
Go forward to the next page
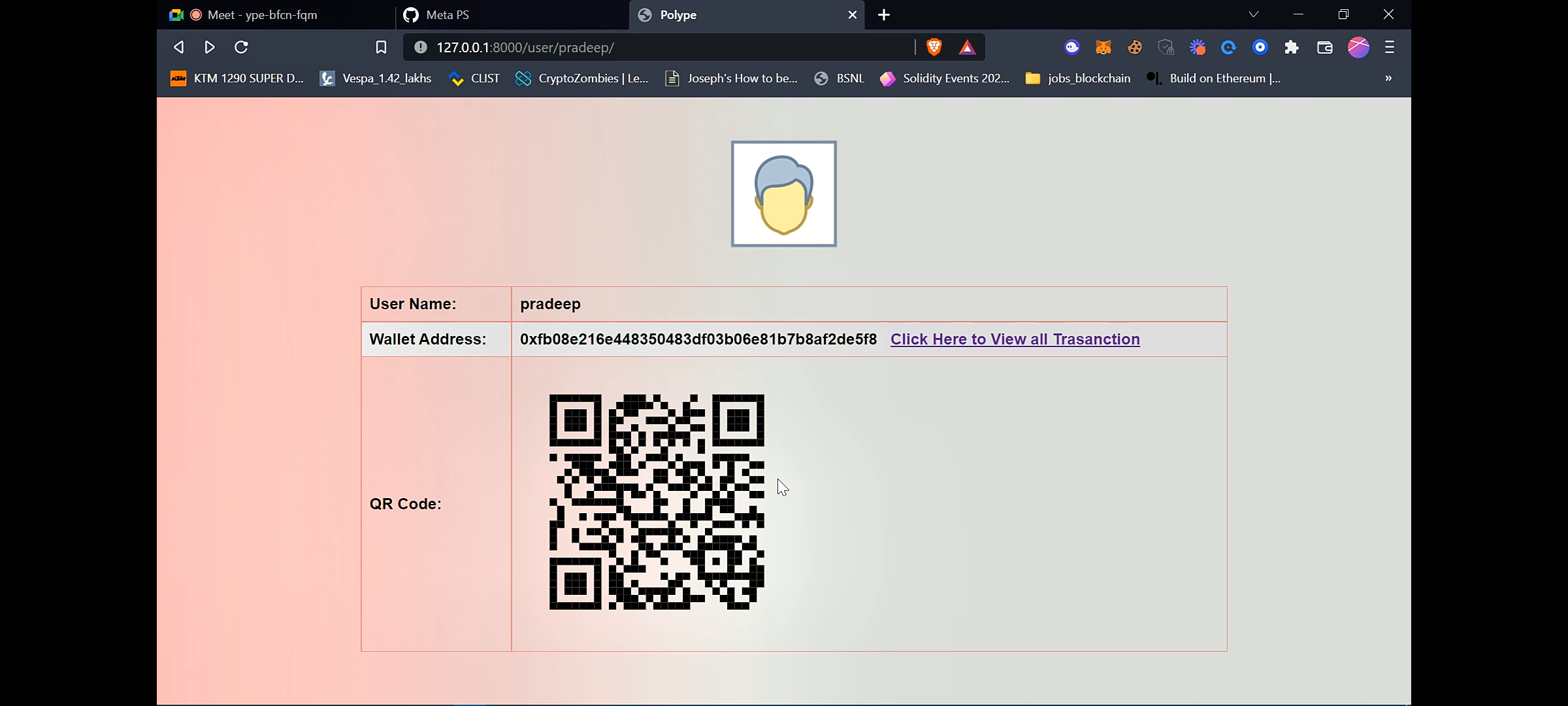(210, 47)
